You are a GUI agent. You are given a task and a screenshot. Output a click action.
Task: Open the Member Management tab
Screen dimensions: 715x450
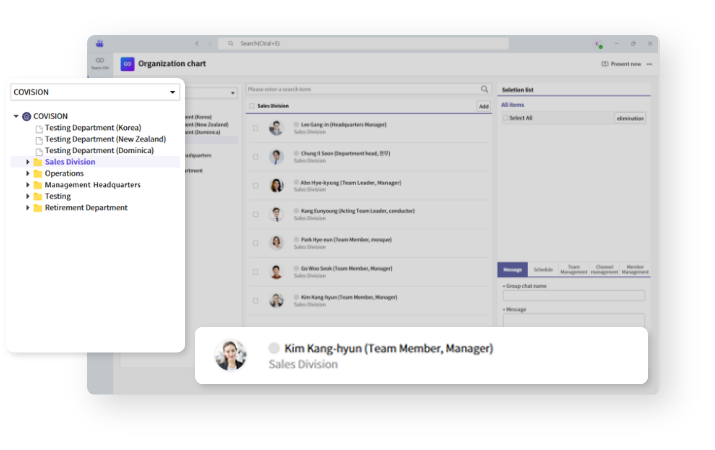pyautogui.click(x=635, y=270)
